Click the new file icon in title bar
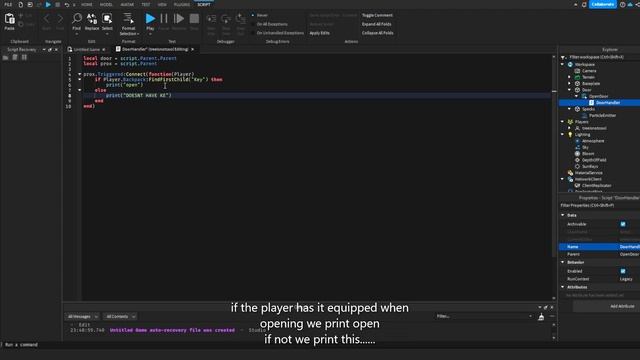 [x=20, y=4]
